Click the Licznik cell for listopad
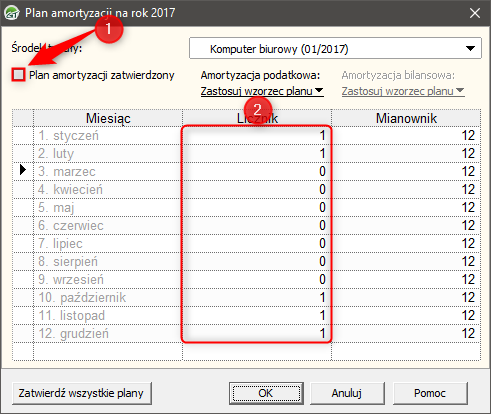Viewport: 491px width, 414px height. coord(257,315)
